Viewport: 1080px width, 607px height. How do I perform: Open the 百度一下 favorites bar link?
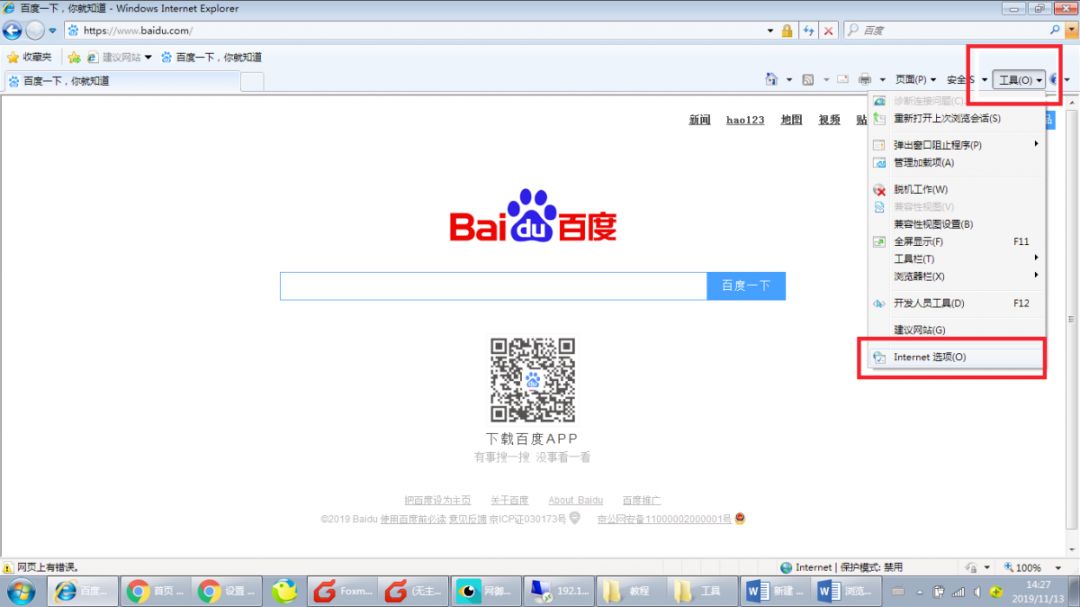click(x=211, y=57)
